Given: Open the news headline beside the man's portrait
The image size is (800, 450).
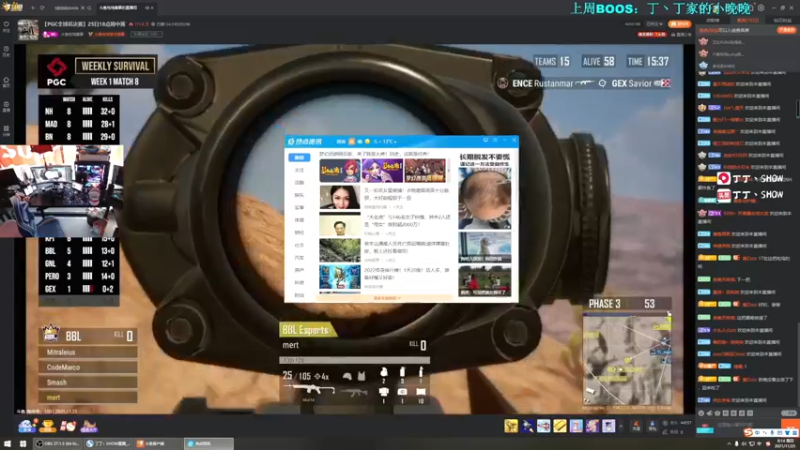Looking at the screenshot, I should click(406, 220).
